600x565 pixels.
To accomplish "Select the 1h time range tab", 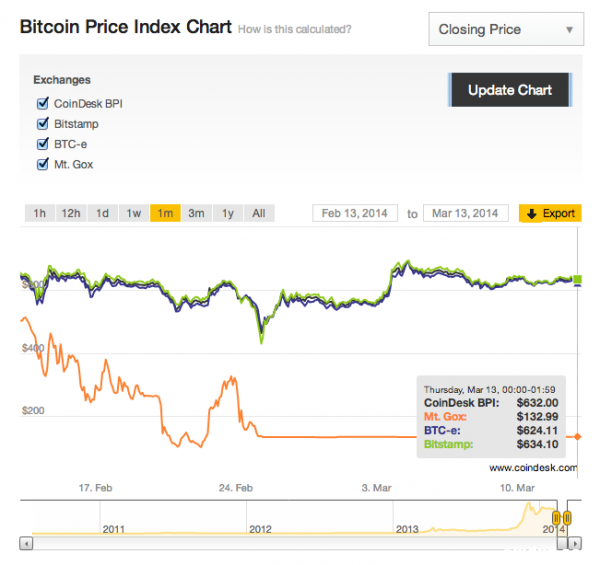I will pyautogui.click(x=39, y=213).
